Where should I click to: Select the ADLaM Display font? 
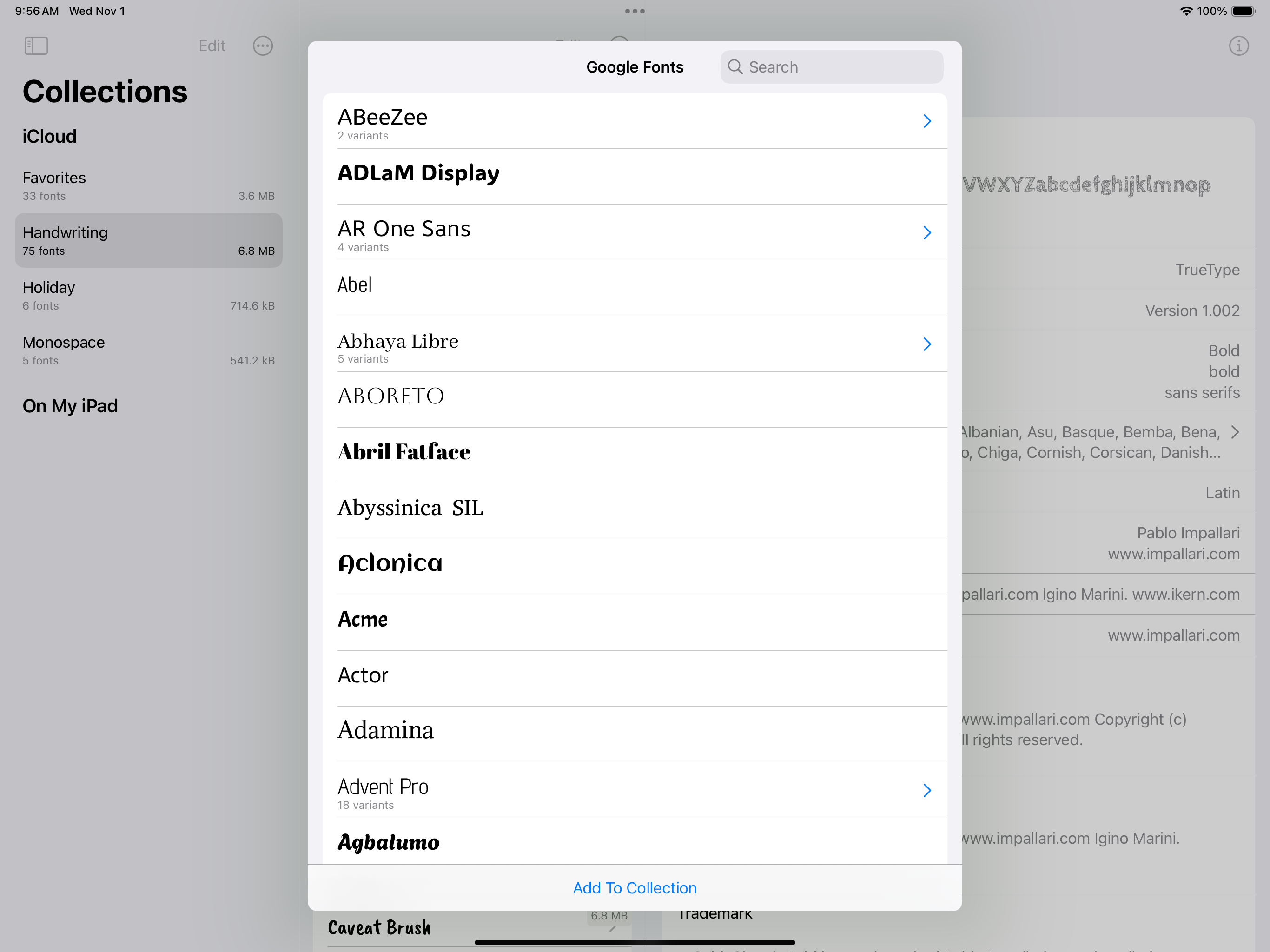pos(635,176)
